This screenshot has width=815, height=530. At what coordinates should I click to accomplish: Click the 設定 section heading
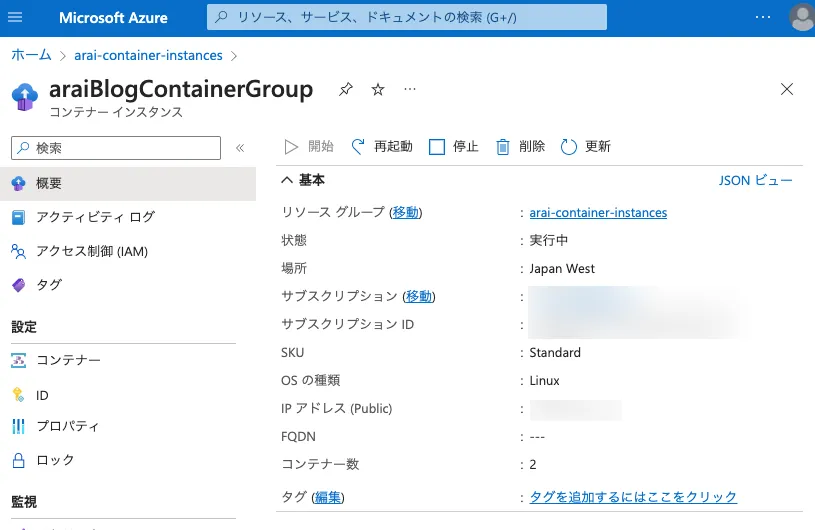pos(24,327)
